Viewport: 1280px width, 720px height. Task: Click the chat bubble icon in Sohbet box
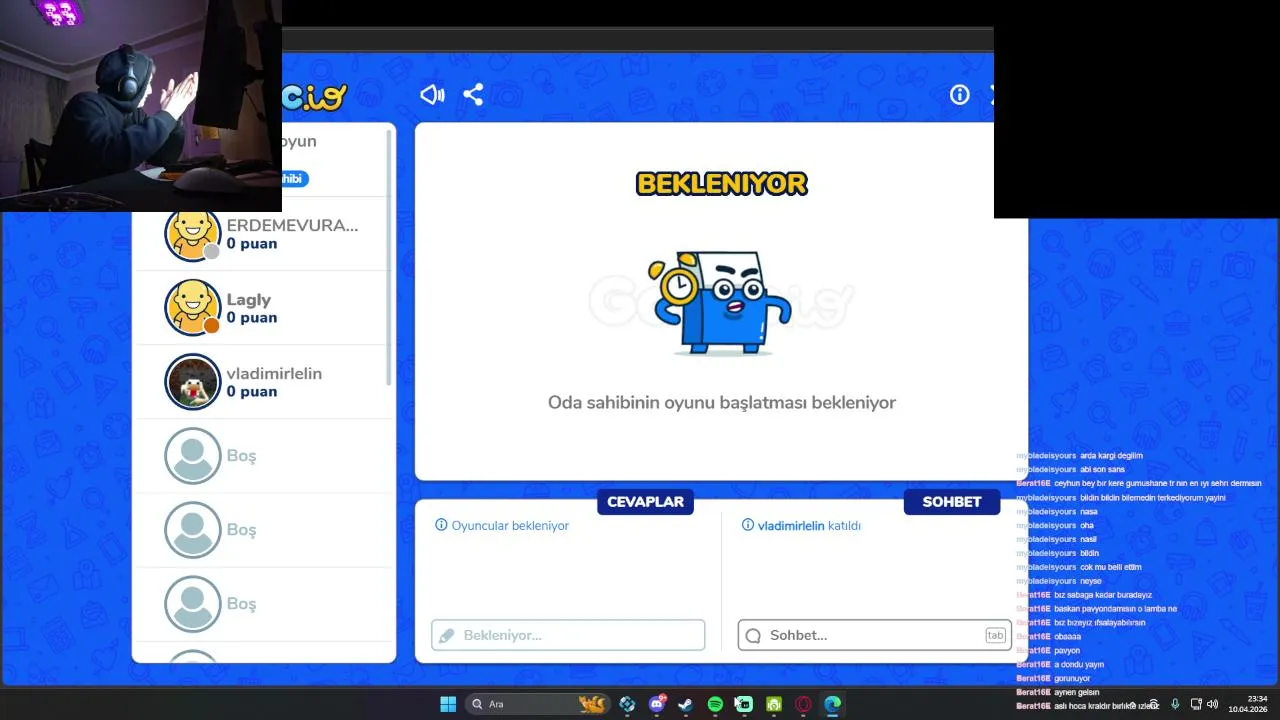click(x=753, y=635)
